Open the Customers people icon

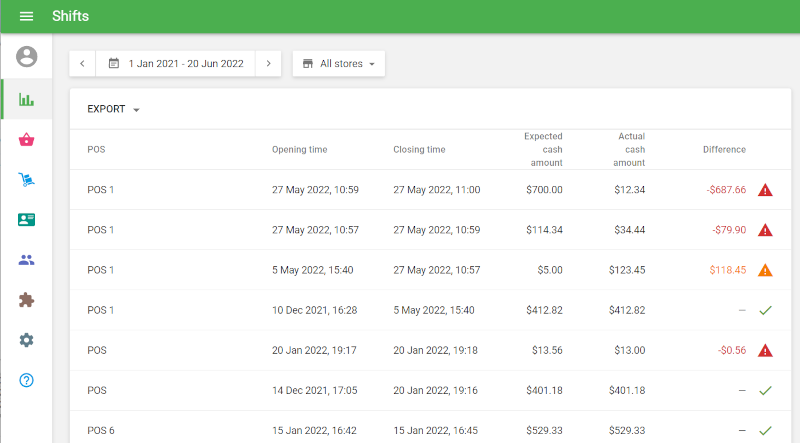tap(26, 260)
